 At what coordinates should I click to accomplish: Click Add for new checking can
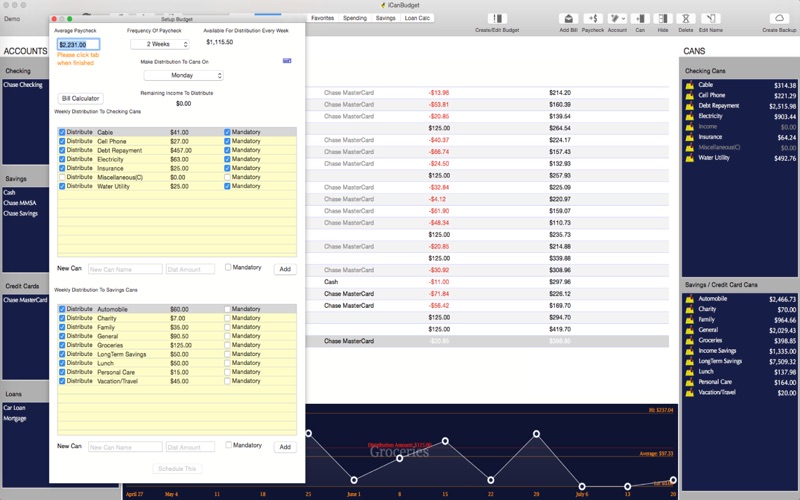(285, 269)
